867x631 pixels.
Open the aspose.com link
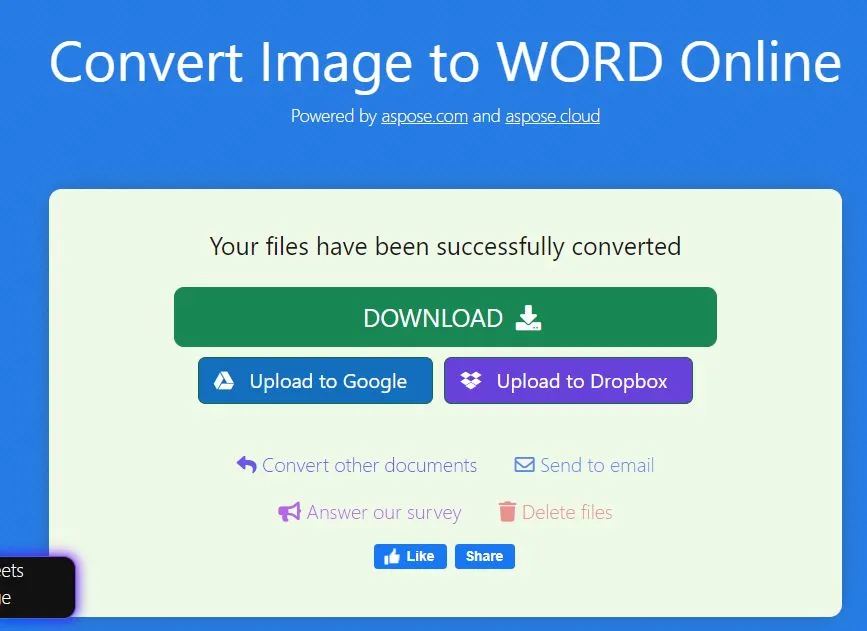[x=424, y=116]
